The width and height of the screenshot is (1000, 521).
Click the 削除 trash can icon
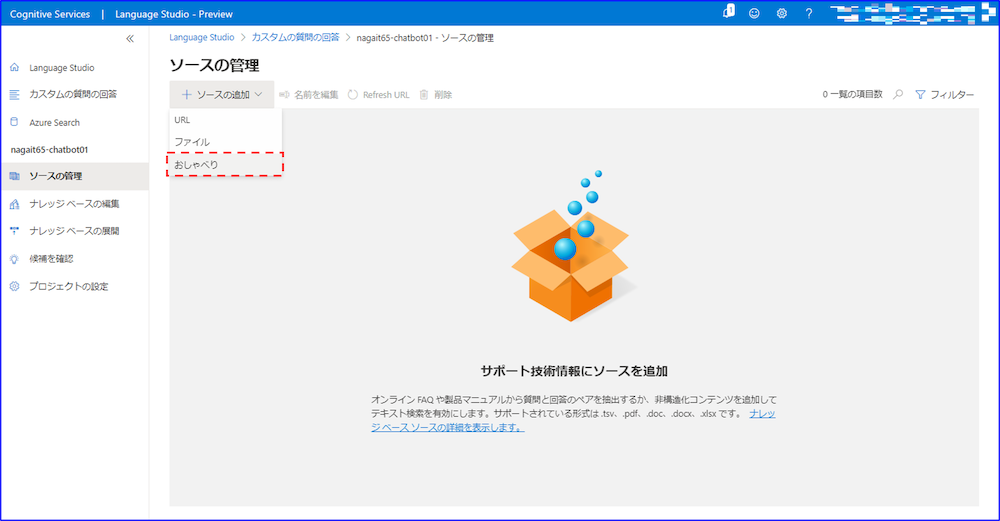click(x=424, y=94)
